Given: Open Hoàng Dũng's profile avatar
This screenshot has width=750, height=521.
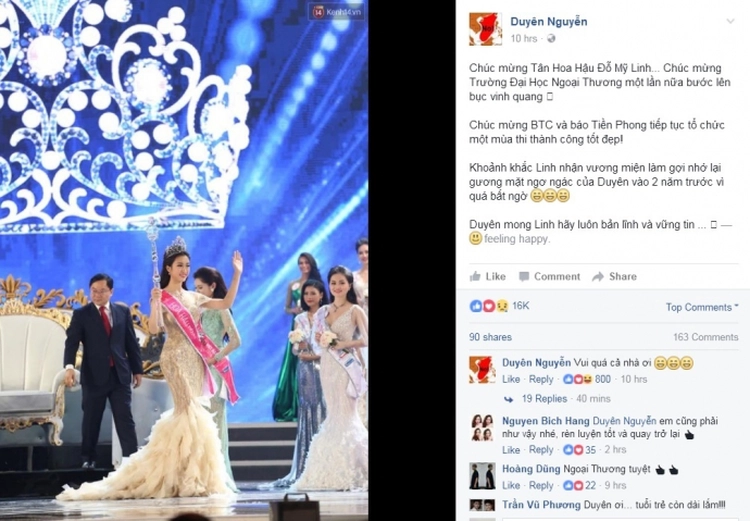Looking at the screenshot, I should pos(482,476).
